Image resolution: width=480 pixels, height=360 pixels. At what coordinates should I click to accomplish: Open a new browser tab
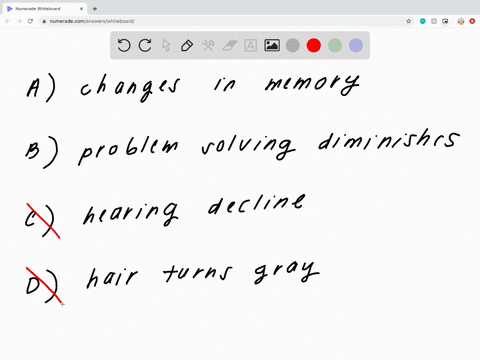[x=95, y=9]
